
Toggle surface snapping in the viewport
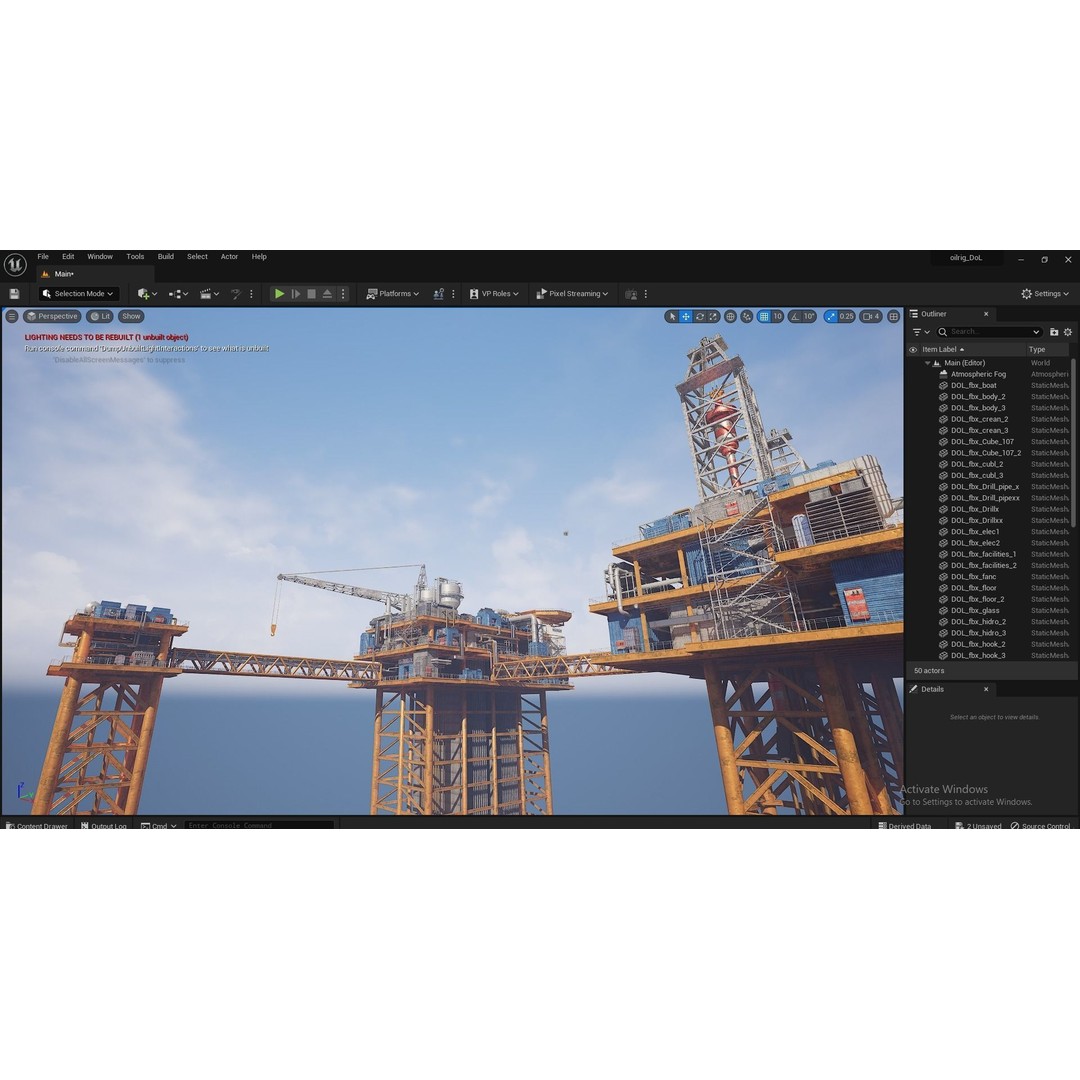click(746, 316)
